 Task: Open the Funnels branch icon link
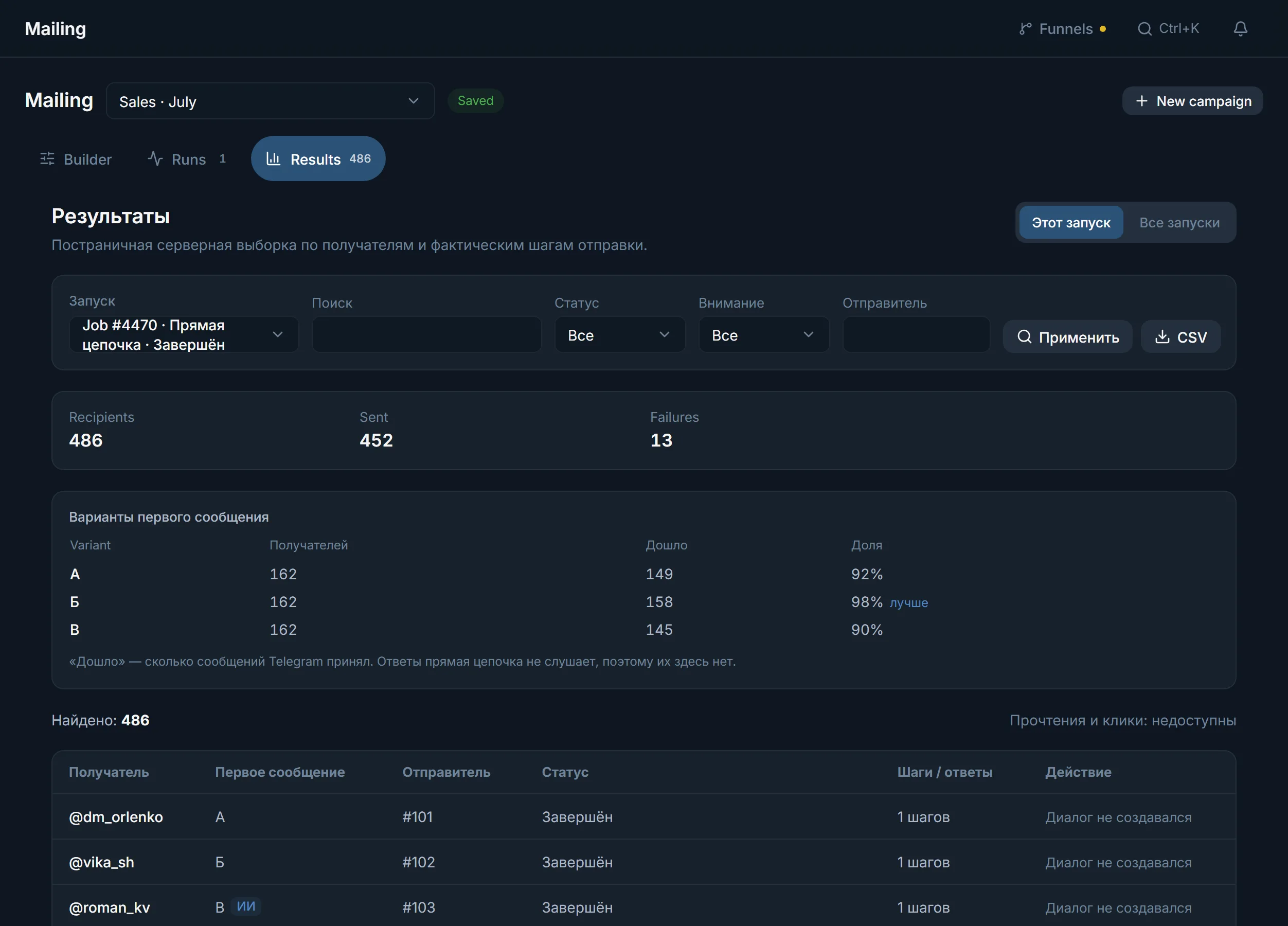coord(1025,28)
